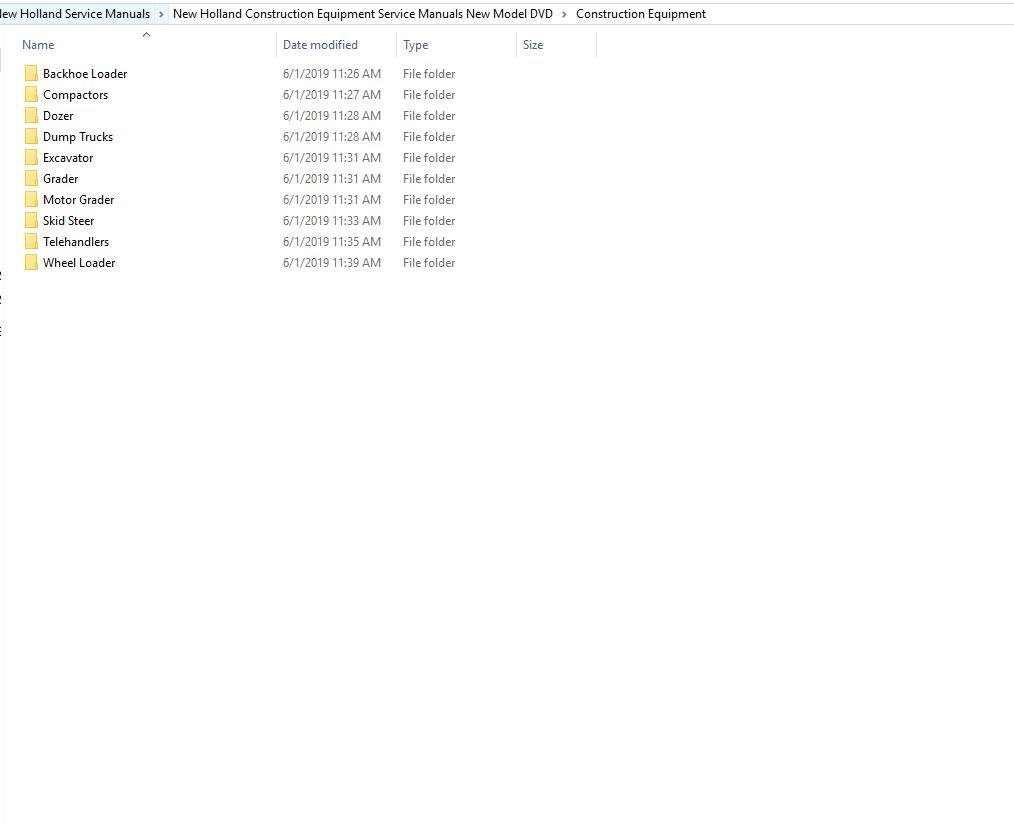
Task: Select the Telehandlers folder name
Action: pyautogui.click(x=76, y=242)
